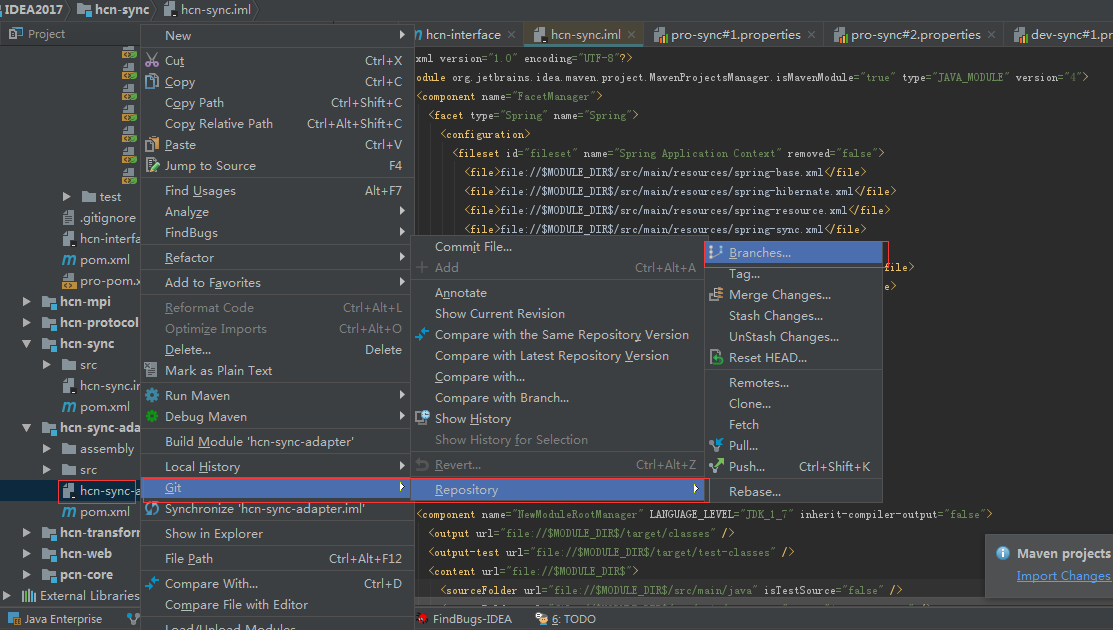The image size is (1113, 630).
Task: Switch to hcn-interface editor tab
Action: pos(463,34)
